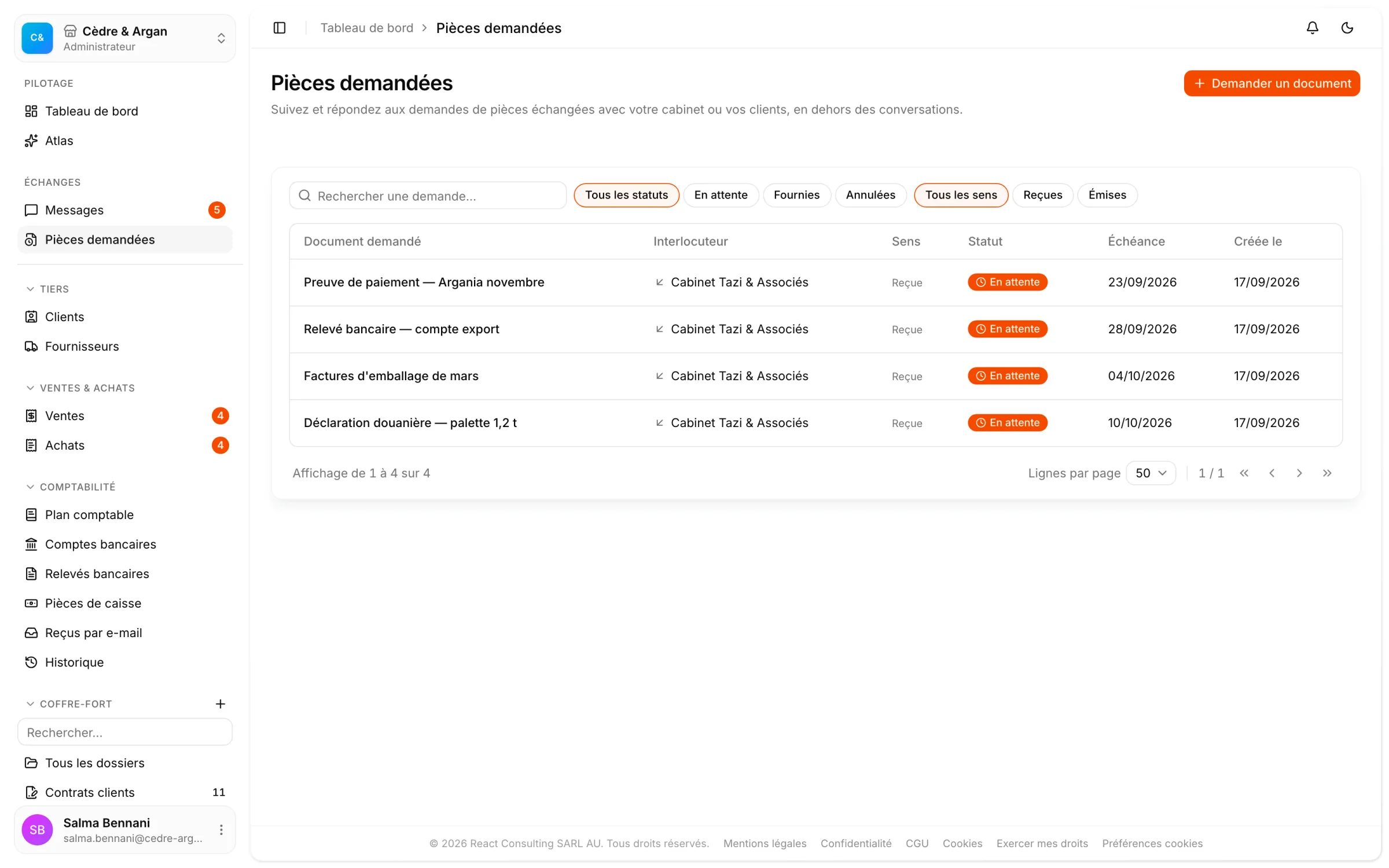Click the Fournisseurs truck icon
The image size is (1389, 868).
[31, 347]
